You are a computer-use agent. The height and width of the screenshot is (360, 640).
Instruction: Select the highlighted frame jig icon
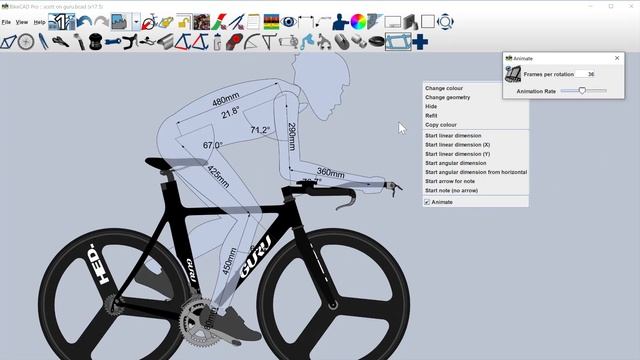click(398, 42)
